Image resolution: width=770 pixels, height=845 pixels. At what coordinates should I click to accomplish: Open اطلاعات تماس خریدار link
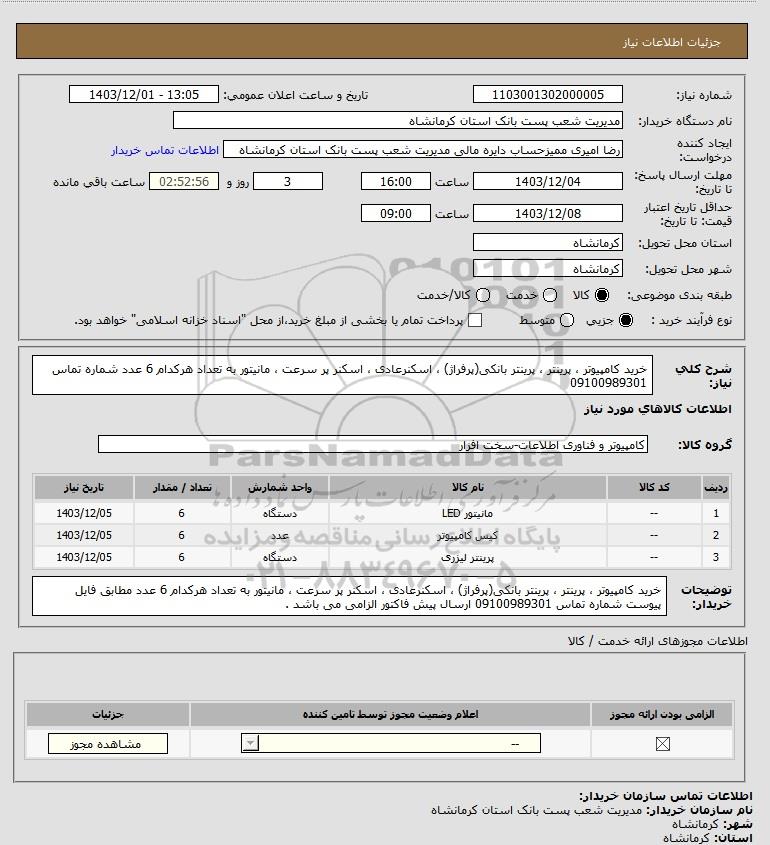point(165,150)
